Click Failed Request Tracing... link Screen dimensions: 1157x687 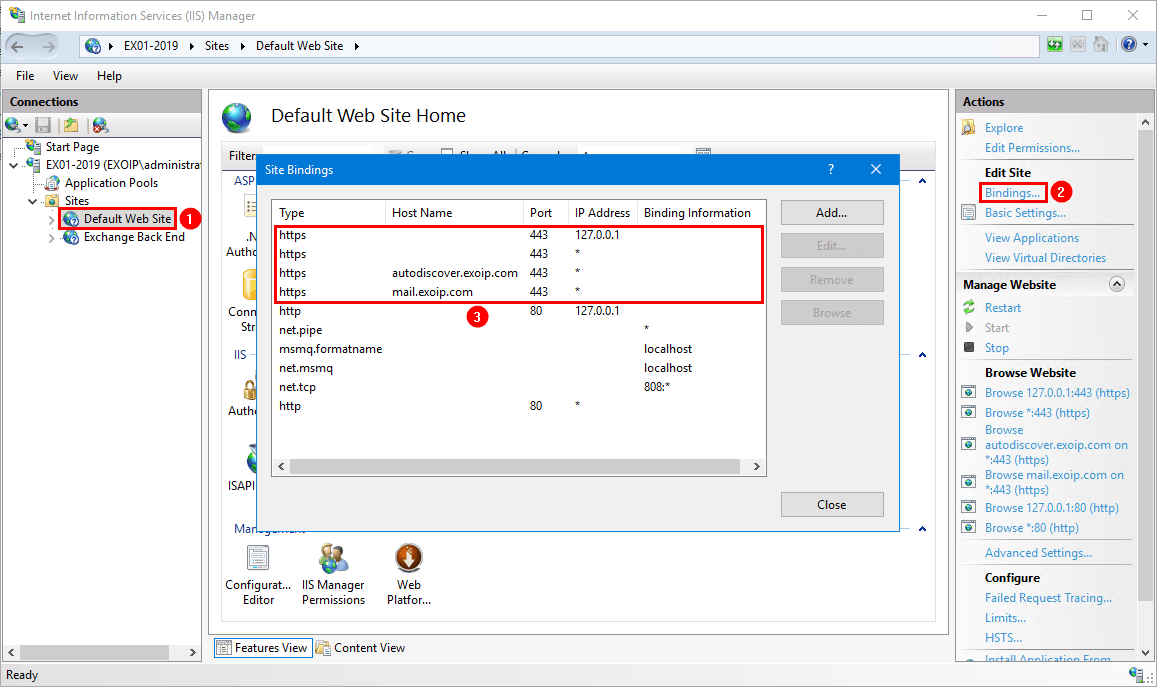[x=1049, y=598]
